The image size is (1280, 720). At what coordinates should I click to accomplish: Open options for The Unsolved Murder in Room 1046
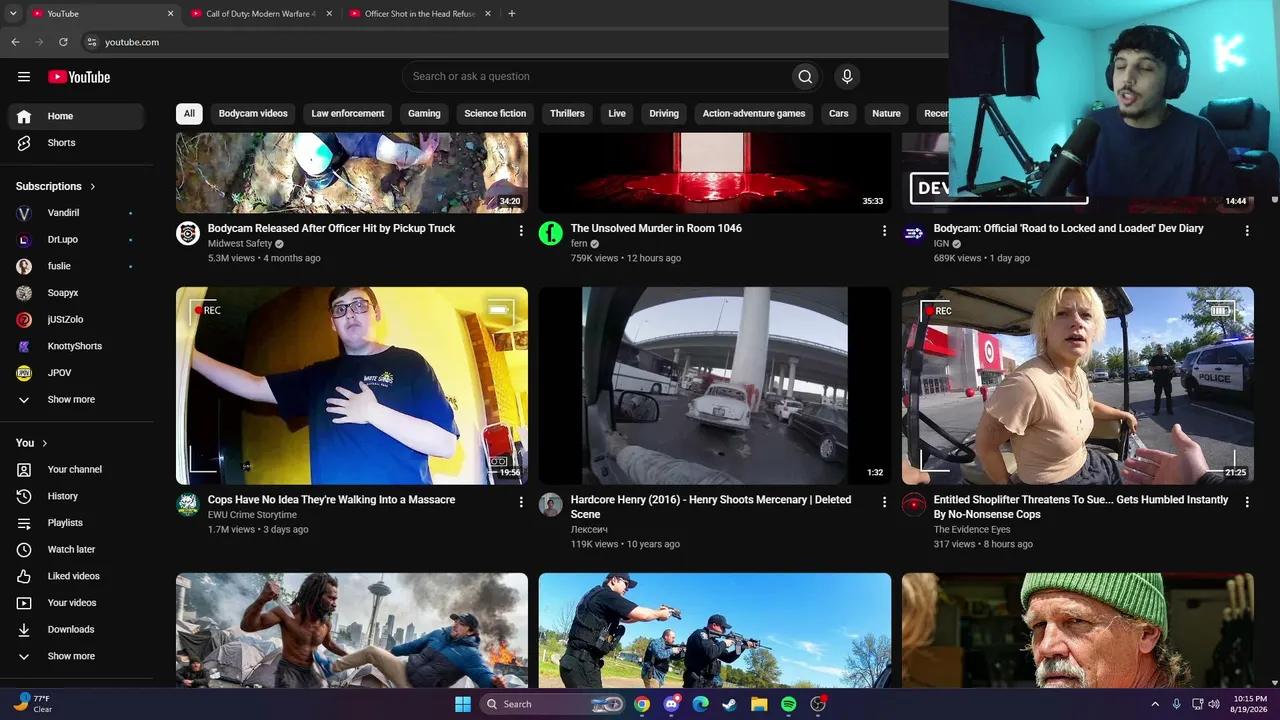(884, 231)
